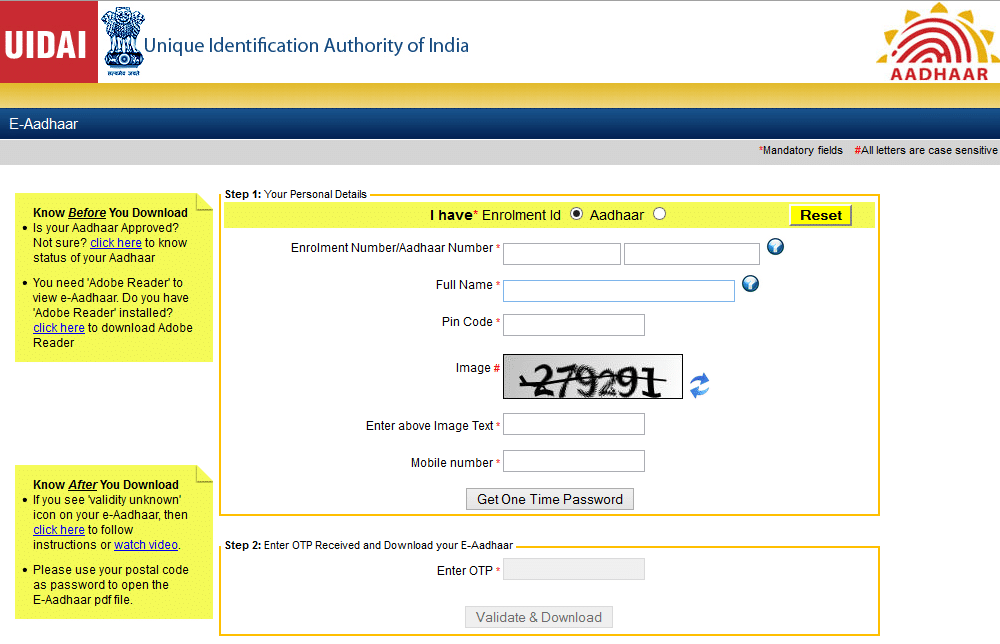Open 'click here' link to follow instructions
1000x644 pixels.
click(x=58, y=530)
